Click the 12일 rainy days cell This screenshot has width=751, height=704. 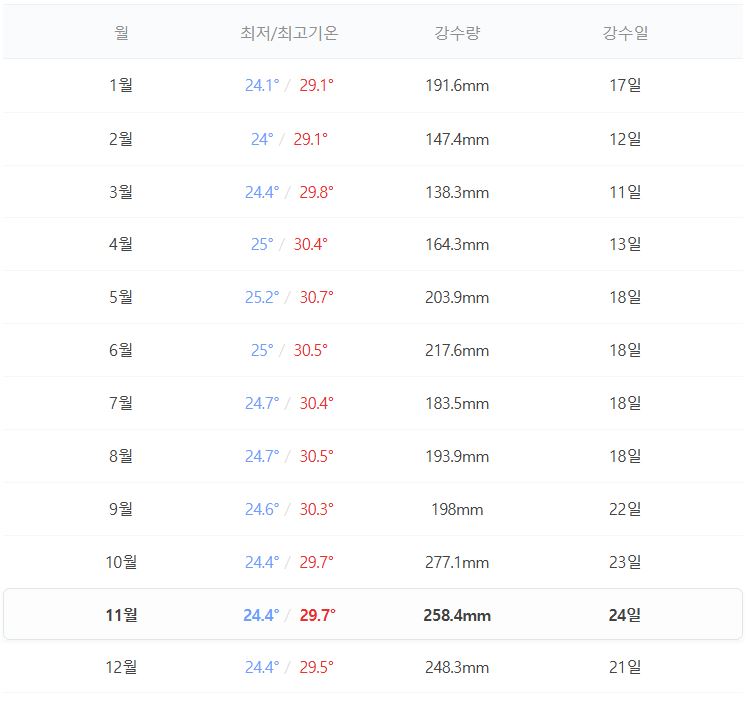pos(625,139)
